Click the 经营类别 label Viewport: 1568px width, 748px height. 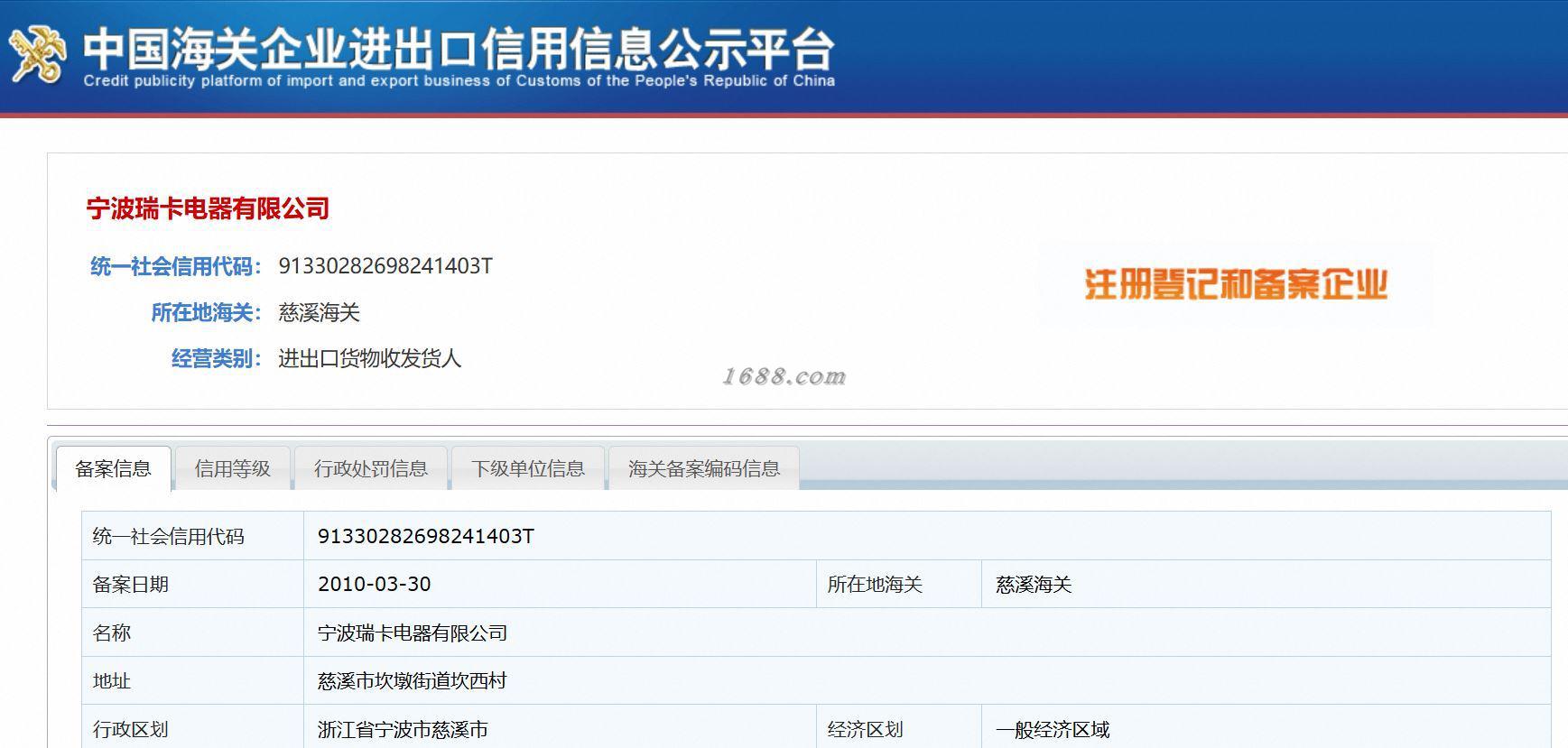point(216,358)
